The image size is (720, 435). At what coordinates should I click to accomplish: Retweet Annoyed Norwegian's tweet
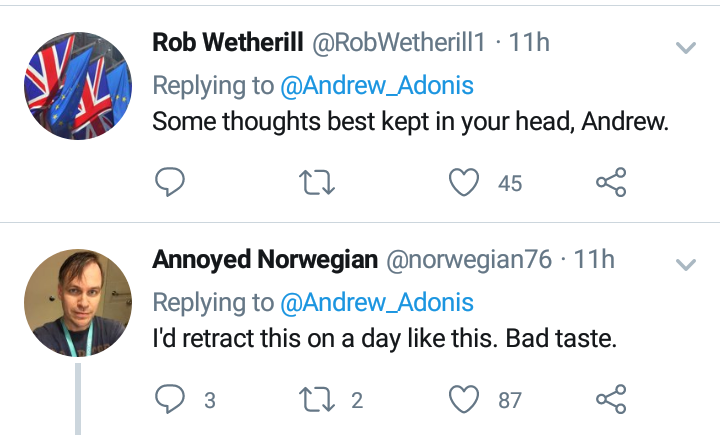point(317,399)
